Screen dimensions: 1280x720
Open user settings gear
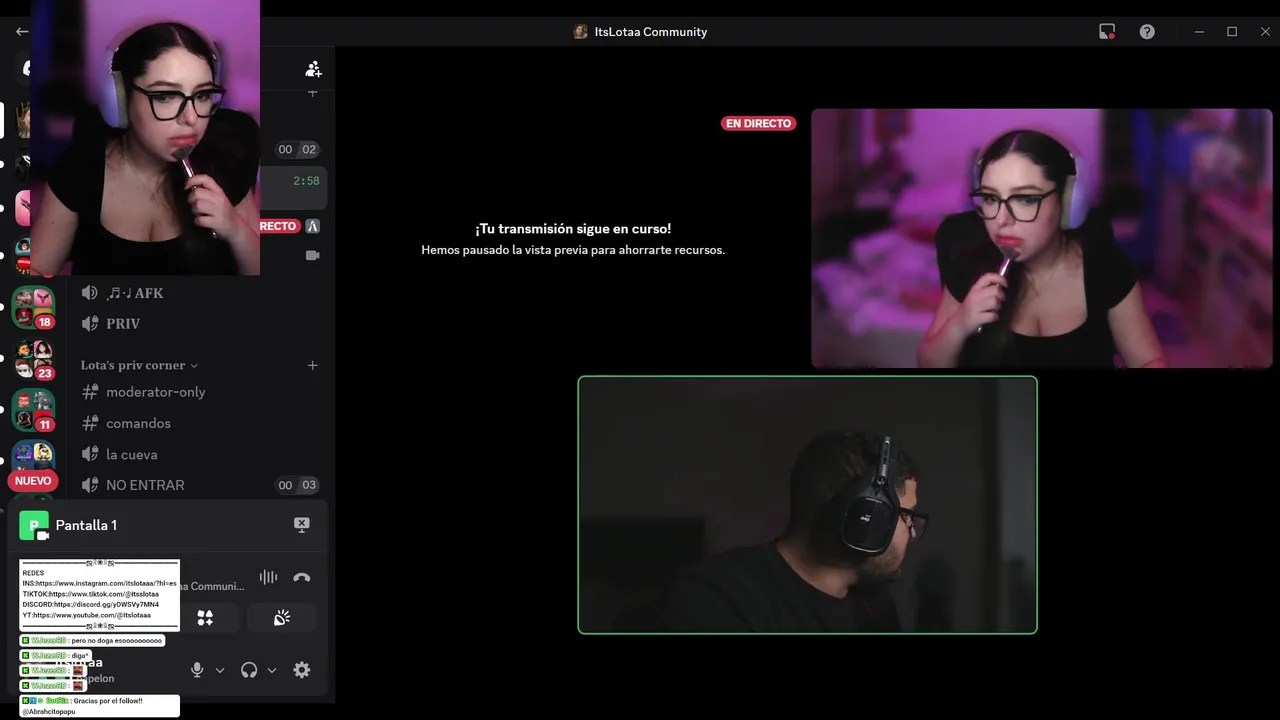(x=301, y=670)
